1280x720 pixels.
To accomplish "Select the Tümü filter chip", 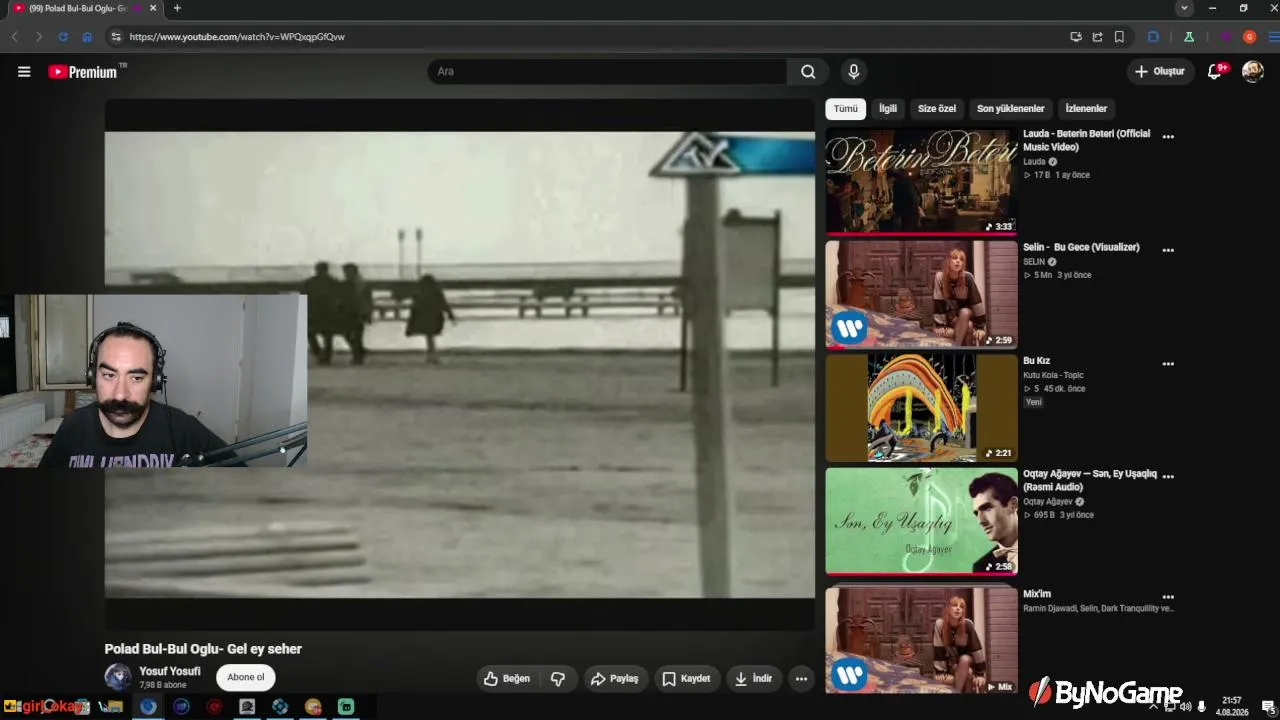I will (x=846, y=109).
